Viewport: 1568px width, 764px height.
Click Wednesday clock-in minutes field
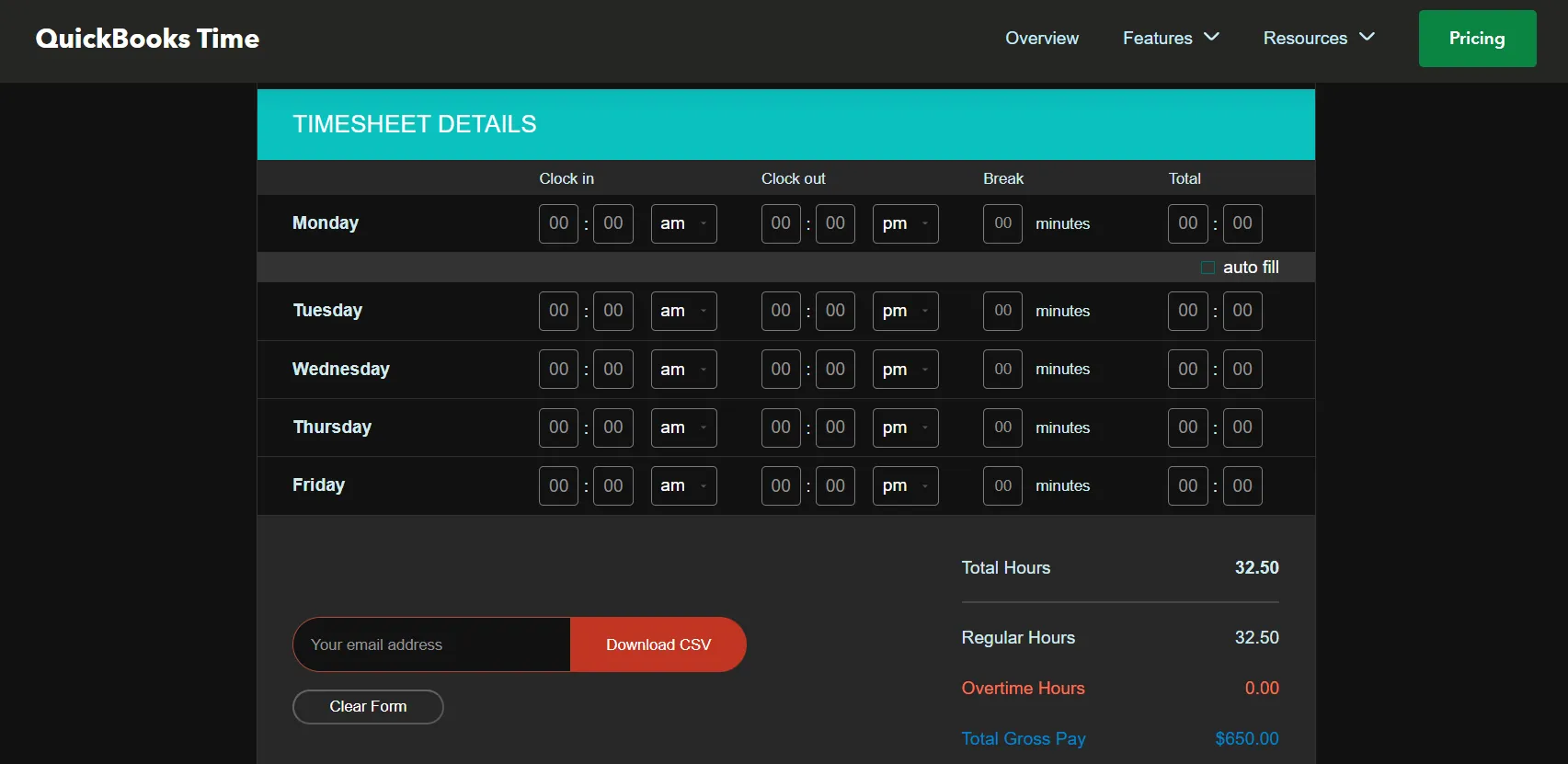coord(613,370)
